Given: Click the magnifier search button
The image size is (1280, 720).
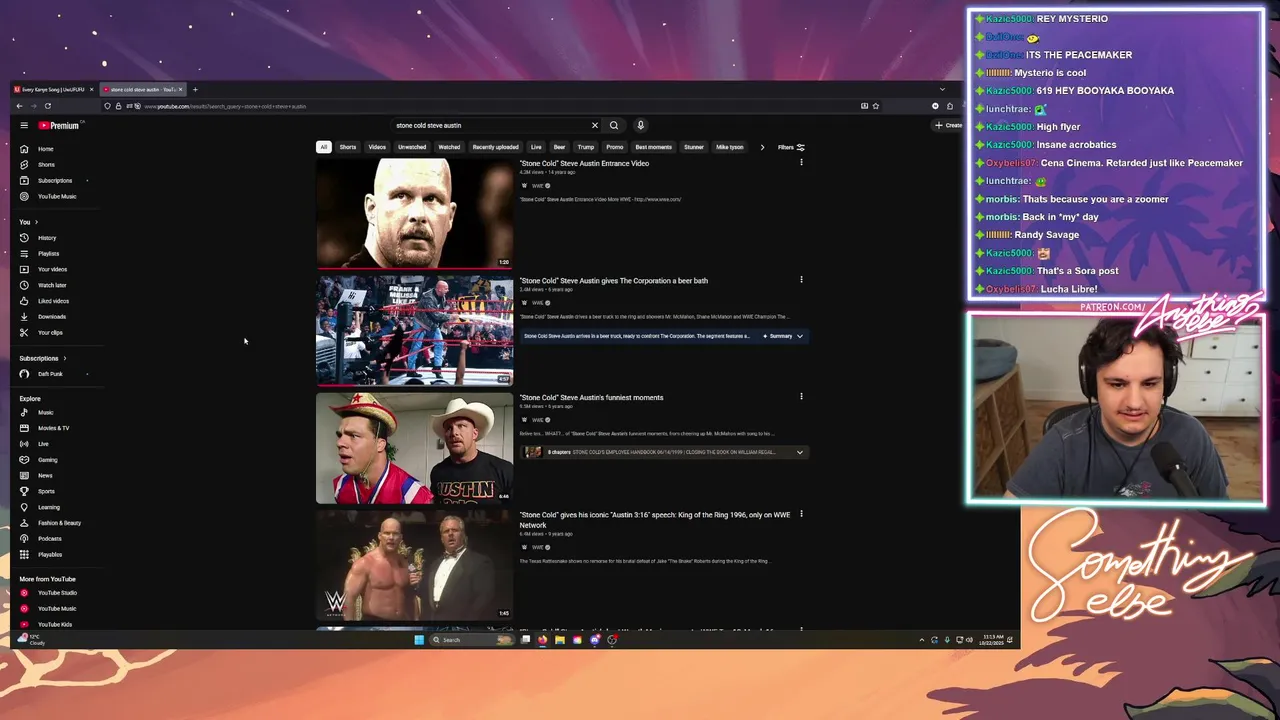Looking at the screenshot, I should pyautogui.click(x=614, y=125).
